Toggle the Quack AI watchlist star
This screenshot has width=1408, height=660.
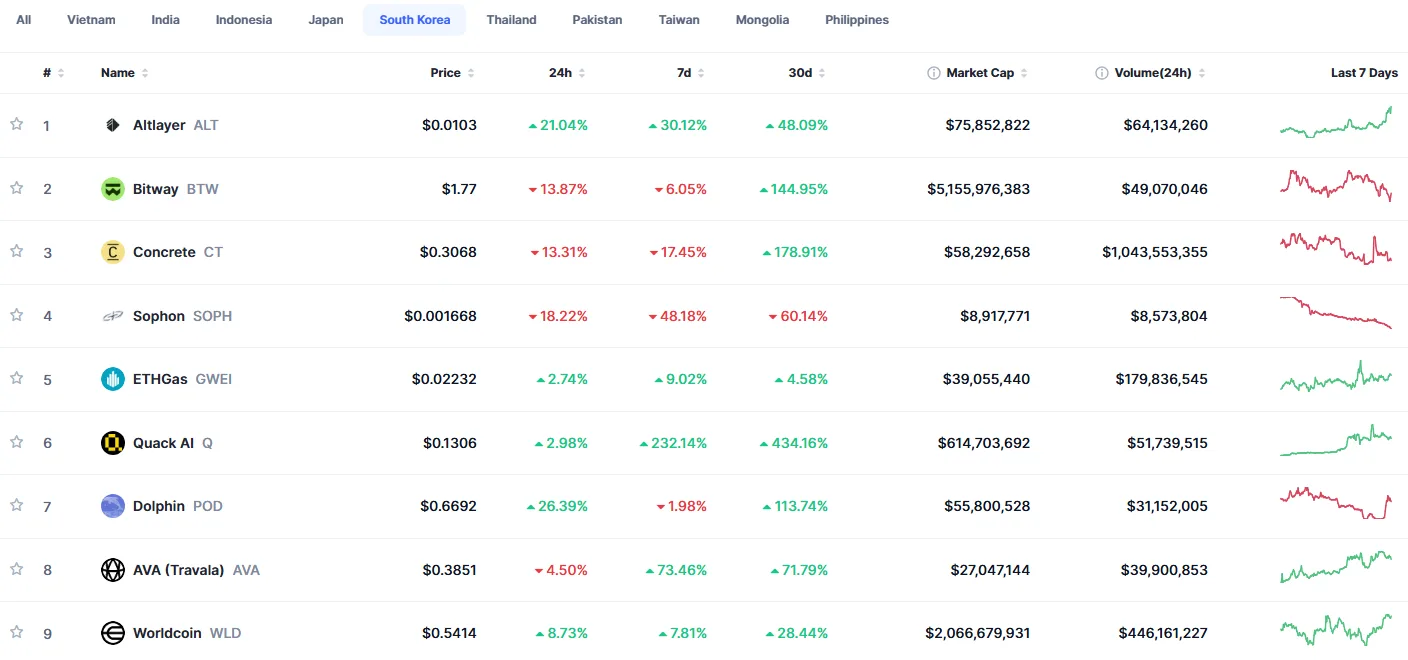click(x=16, y=442)
